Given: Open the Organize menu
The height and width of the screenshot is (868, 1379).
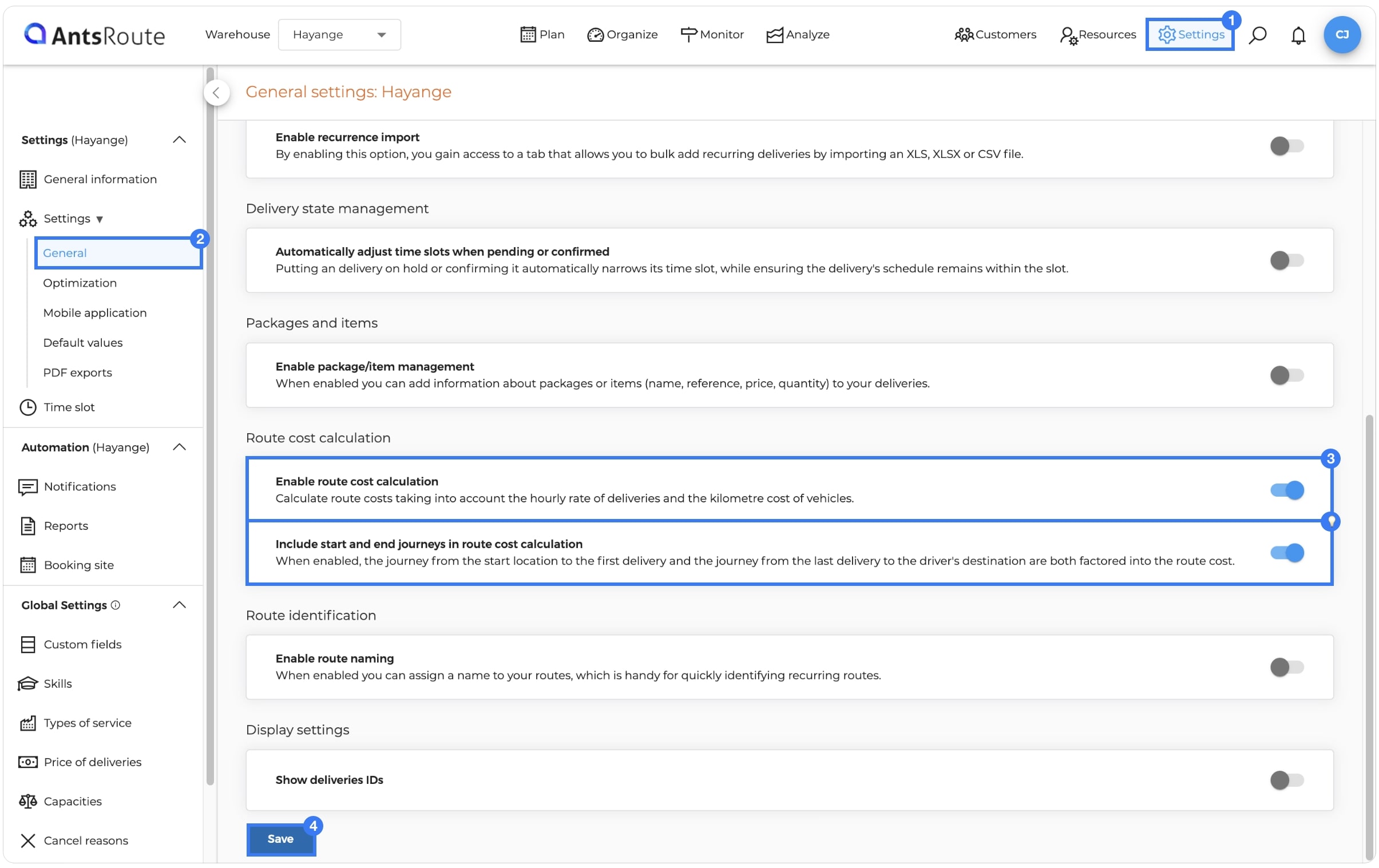Looking at the screenshot, I should coord(623,35).
